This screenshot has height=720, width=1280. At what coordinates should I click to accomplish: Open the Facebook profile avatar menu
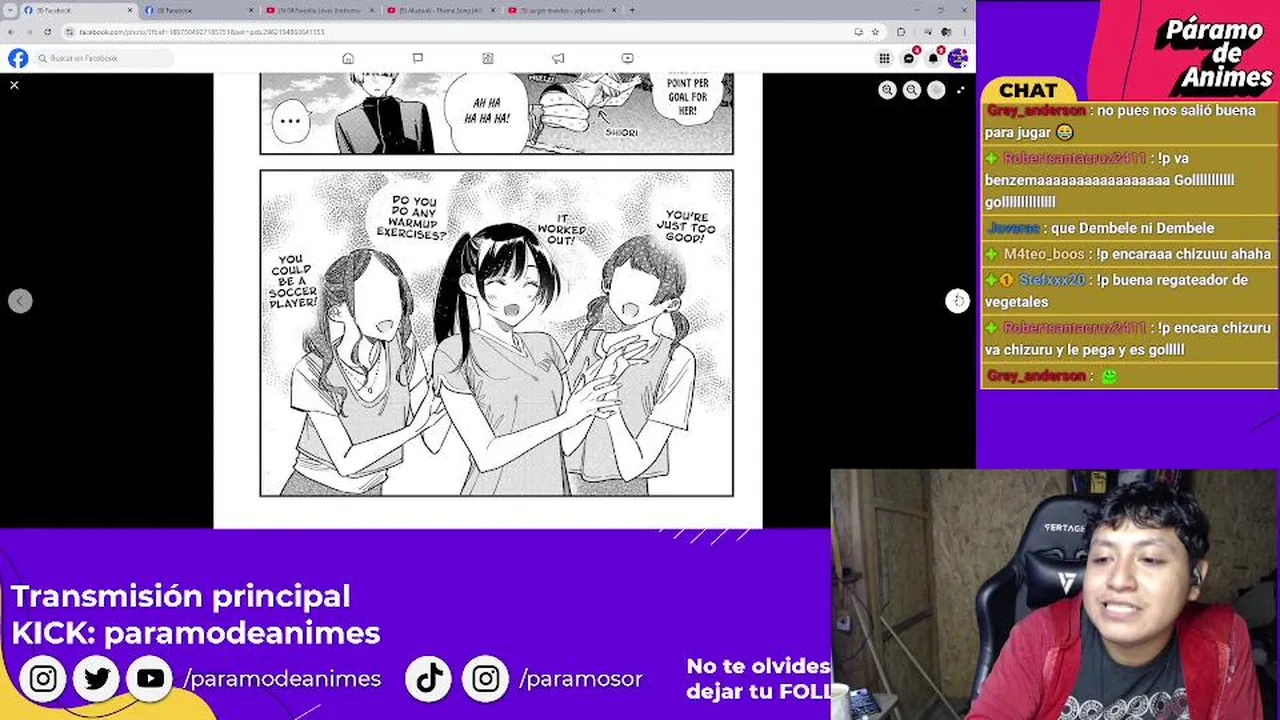tap(957, 58)
